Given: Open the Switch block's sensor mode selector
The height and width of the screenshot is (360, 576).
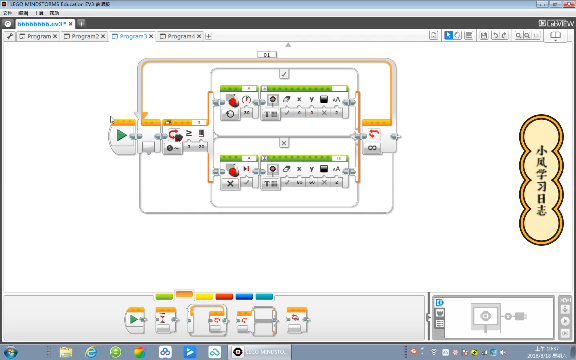Looking at the screenshot, I should [x=173, y=148].
